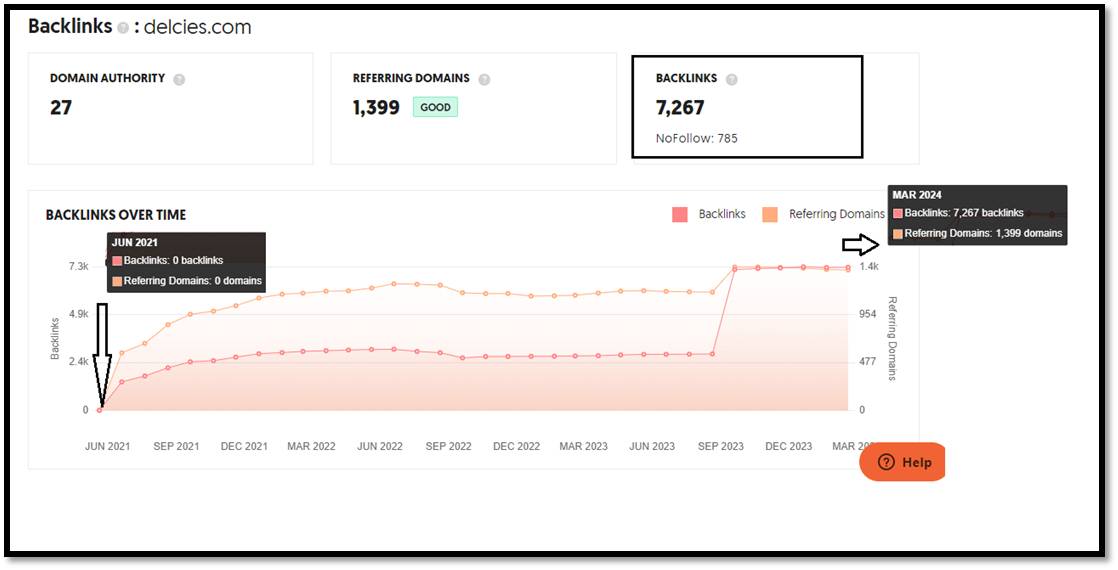The height and width of the screenshot is (570, 1118).
Task: Toggle the Referring Domains legend swatch
Action: 769,214
